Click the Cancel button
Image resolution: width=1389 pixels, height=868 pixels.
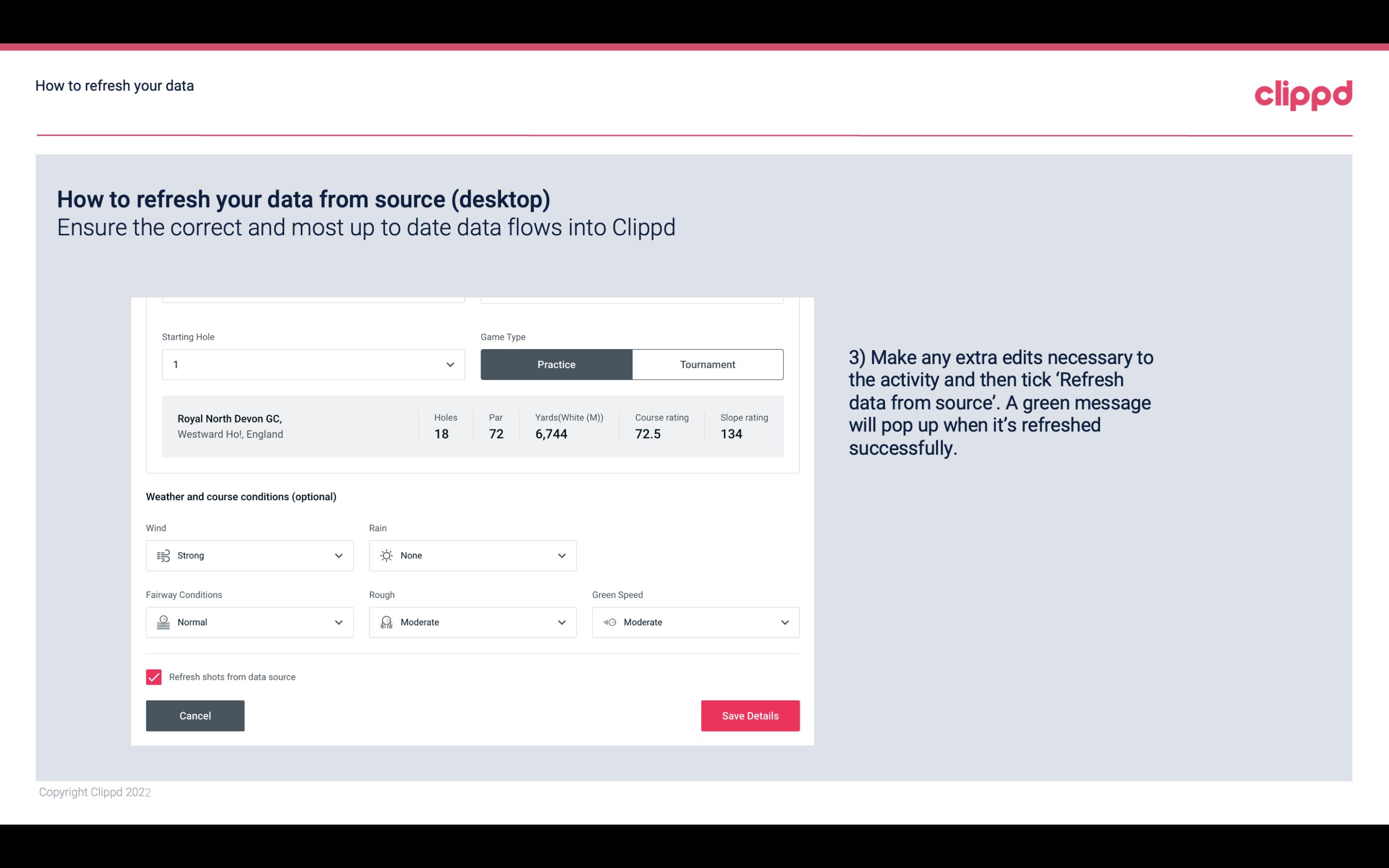[195, 715]
